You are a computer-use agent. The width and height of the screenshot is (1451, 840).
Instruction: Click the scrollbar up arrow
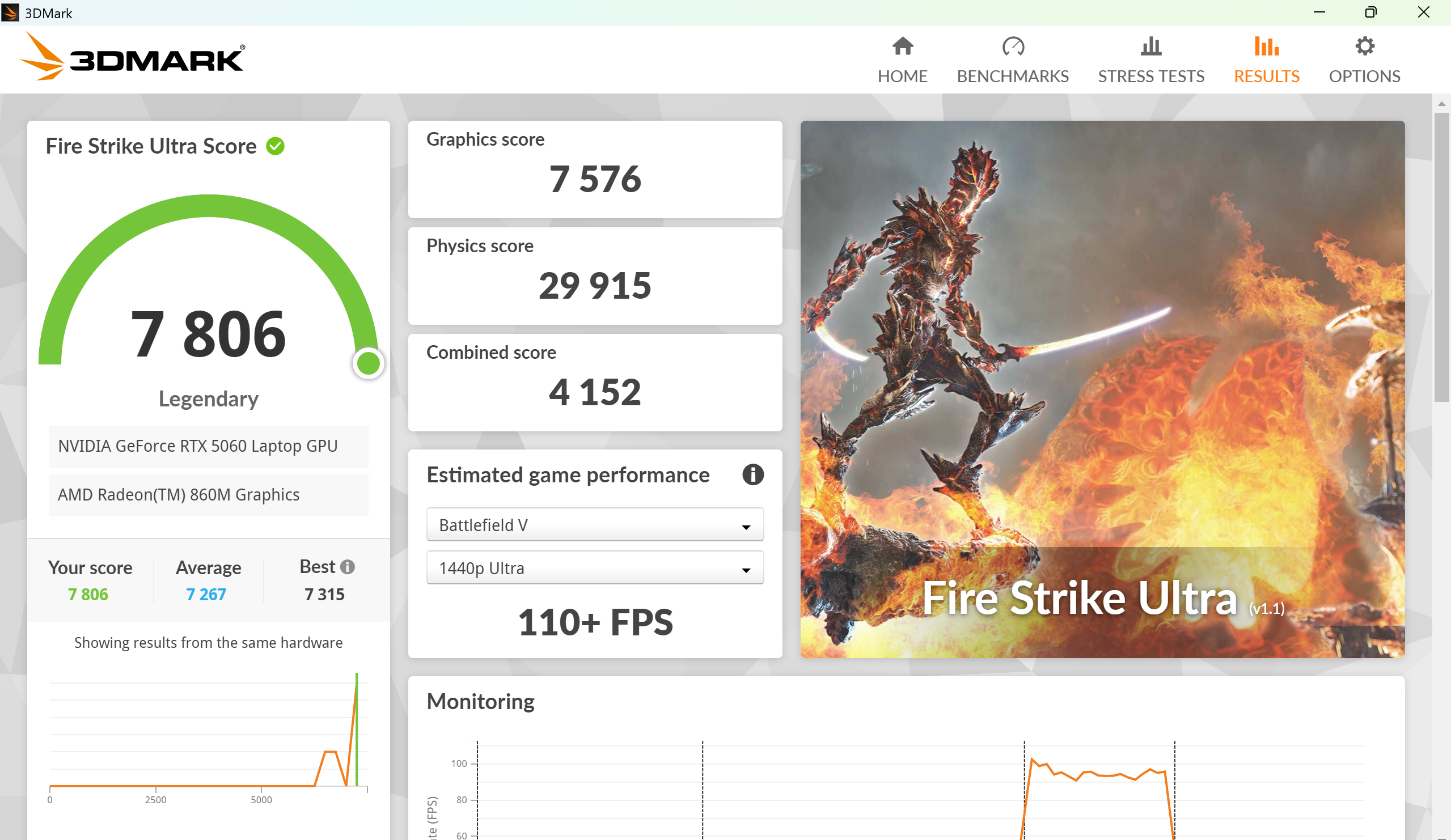coord(1441,104)
